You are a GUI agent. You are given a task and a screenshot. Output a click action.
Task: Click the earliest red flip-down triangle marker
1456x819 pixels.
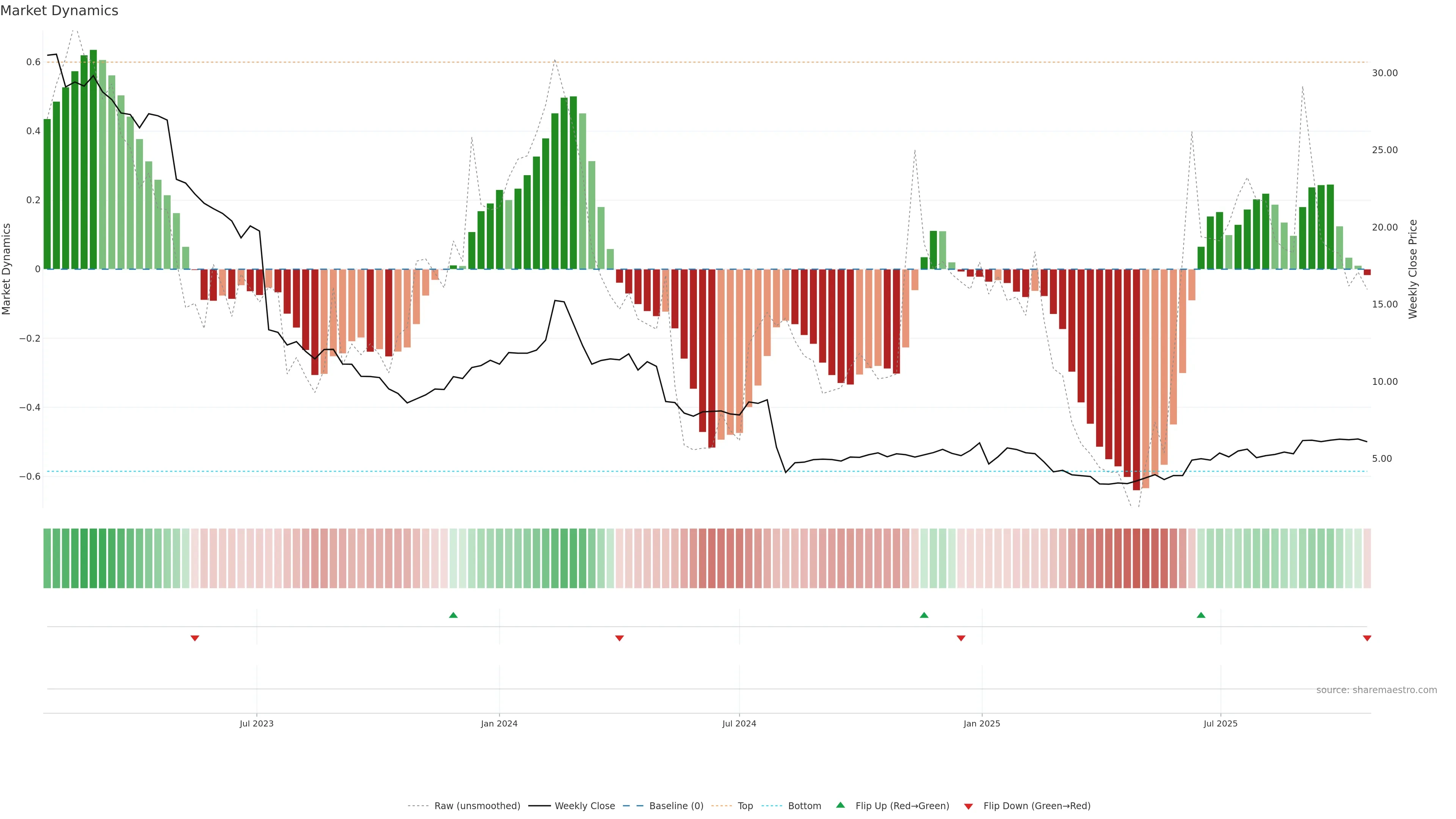195,638
